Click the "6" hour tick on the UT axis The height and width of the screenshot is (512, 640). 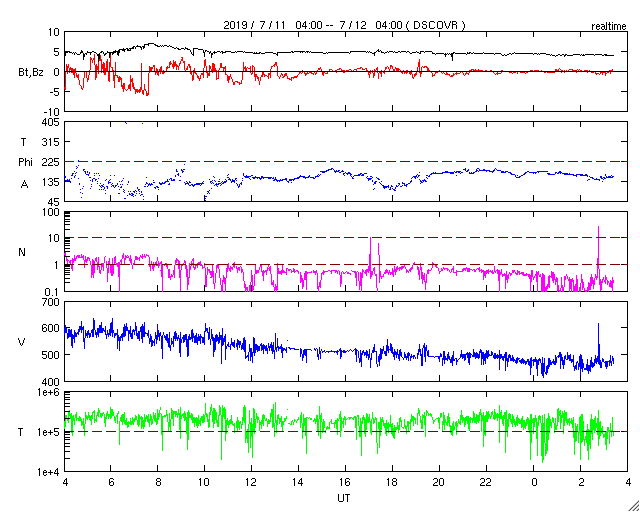coord(111,482)
